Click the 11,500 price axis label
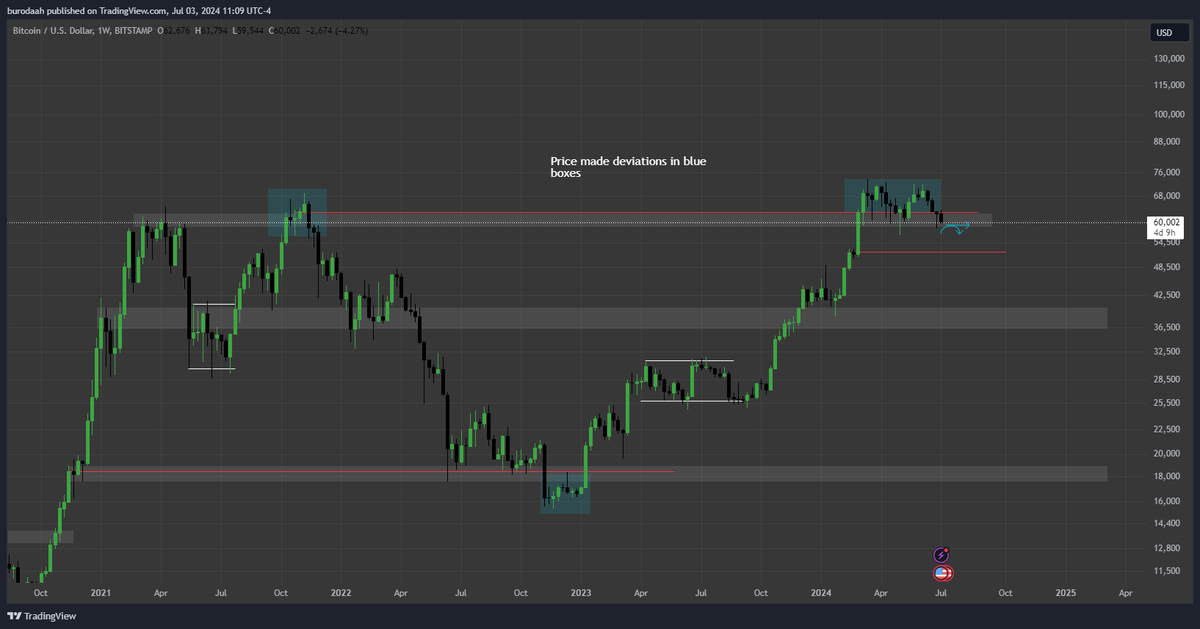This screenshot has width=1200, height=629. pos(1166,571)
